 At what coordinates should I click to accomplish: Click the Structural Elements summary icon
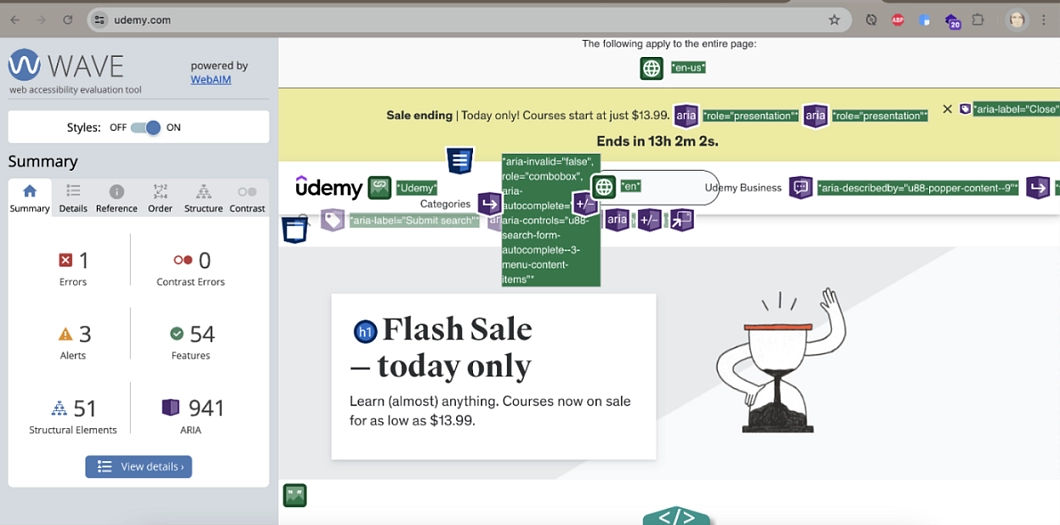(59, 408)
